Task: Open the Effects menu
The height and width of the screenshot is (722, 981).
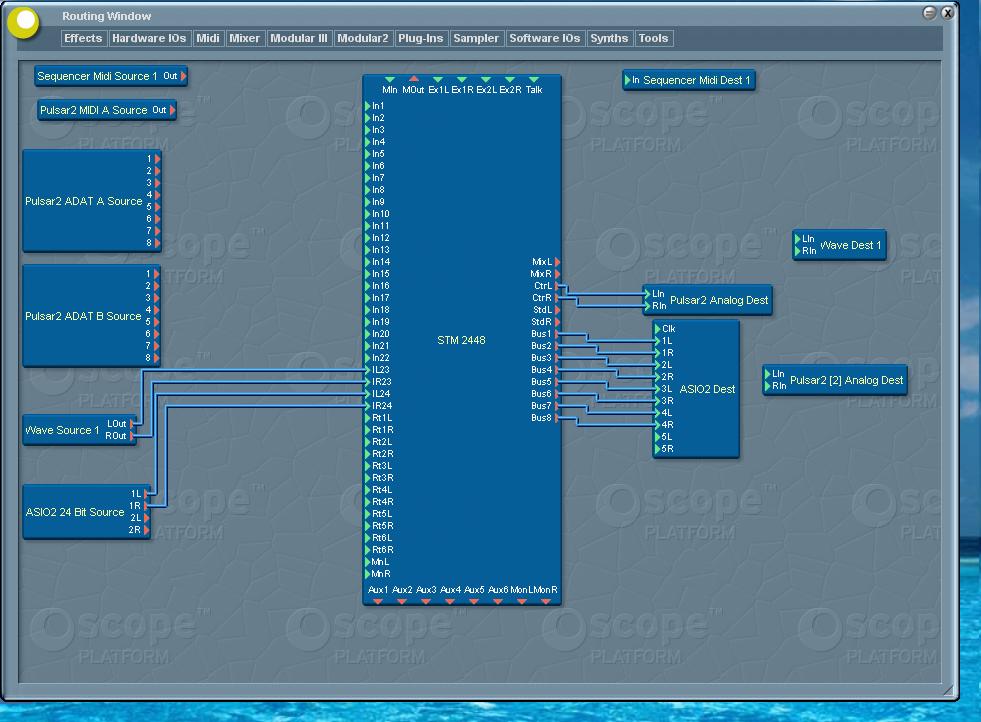Action: (x=83, y=38)
